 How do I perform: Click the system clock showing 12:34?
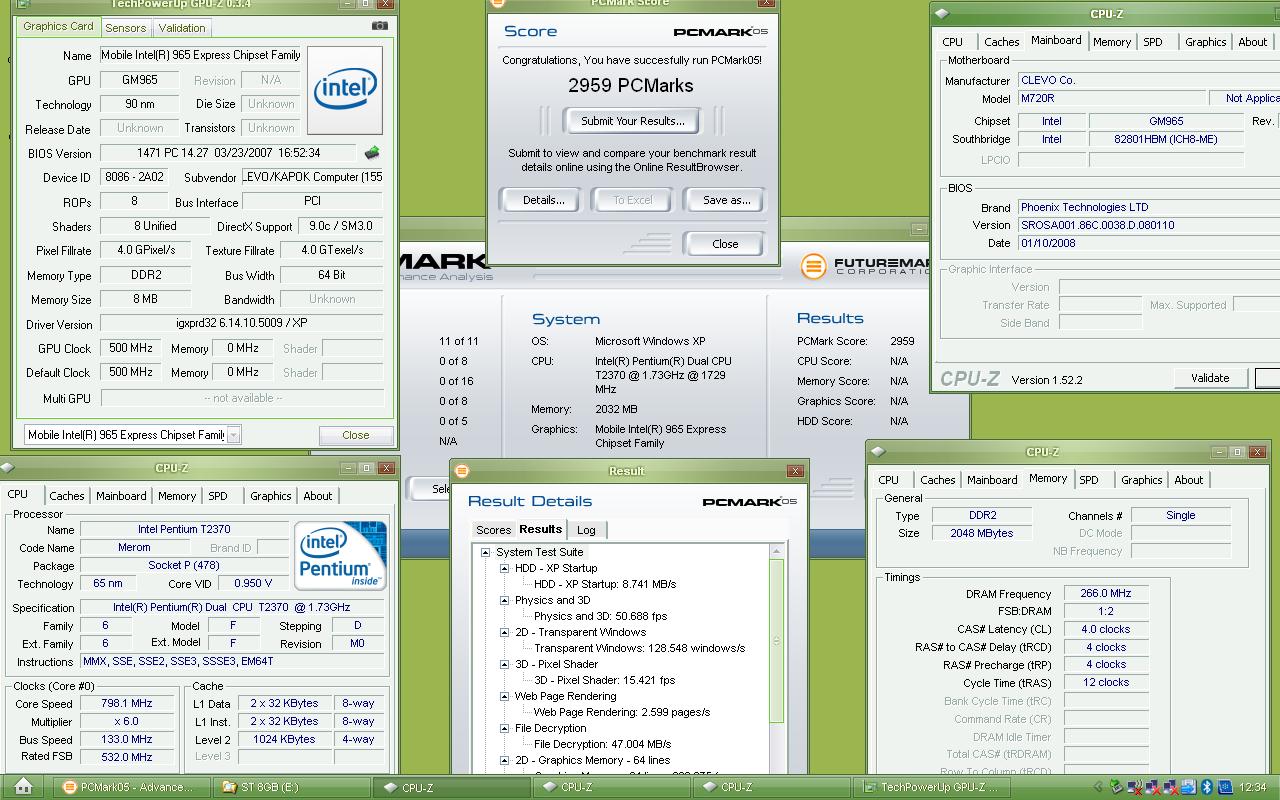[x=1252, y=787]
